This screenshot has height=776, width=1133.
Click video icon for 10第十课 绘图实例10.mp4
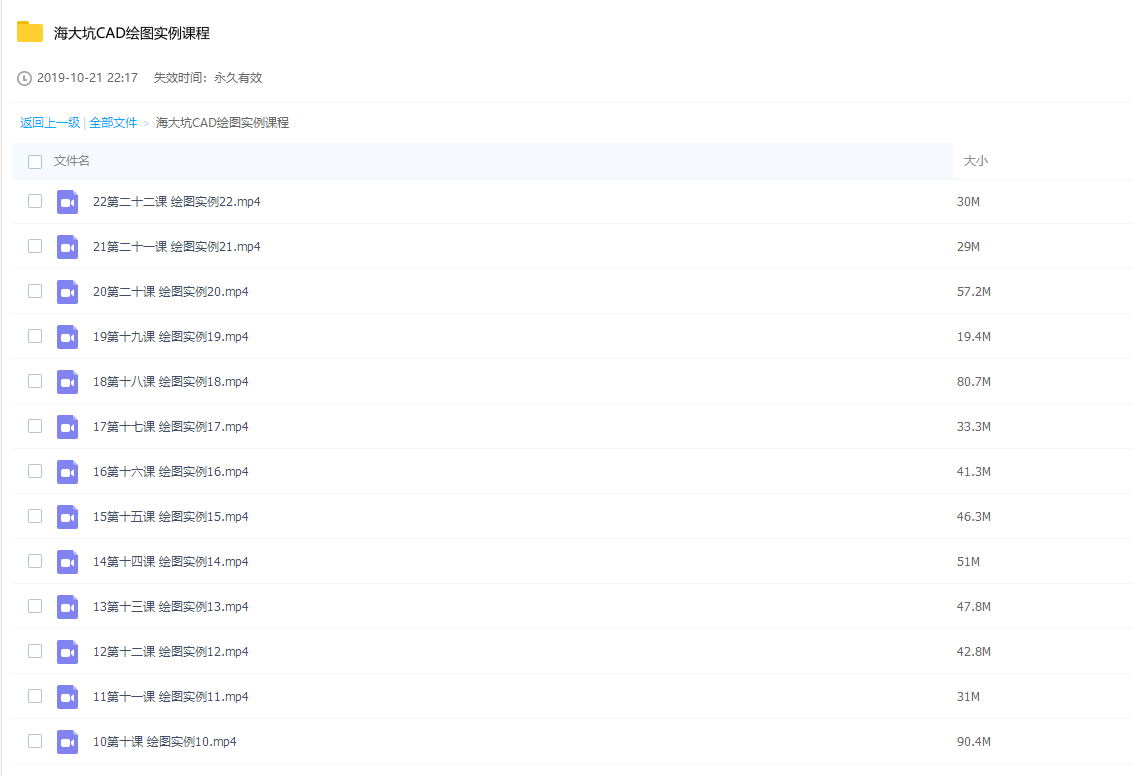(x=67, y=741)
